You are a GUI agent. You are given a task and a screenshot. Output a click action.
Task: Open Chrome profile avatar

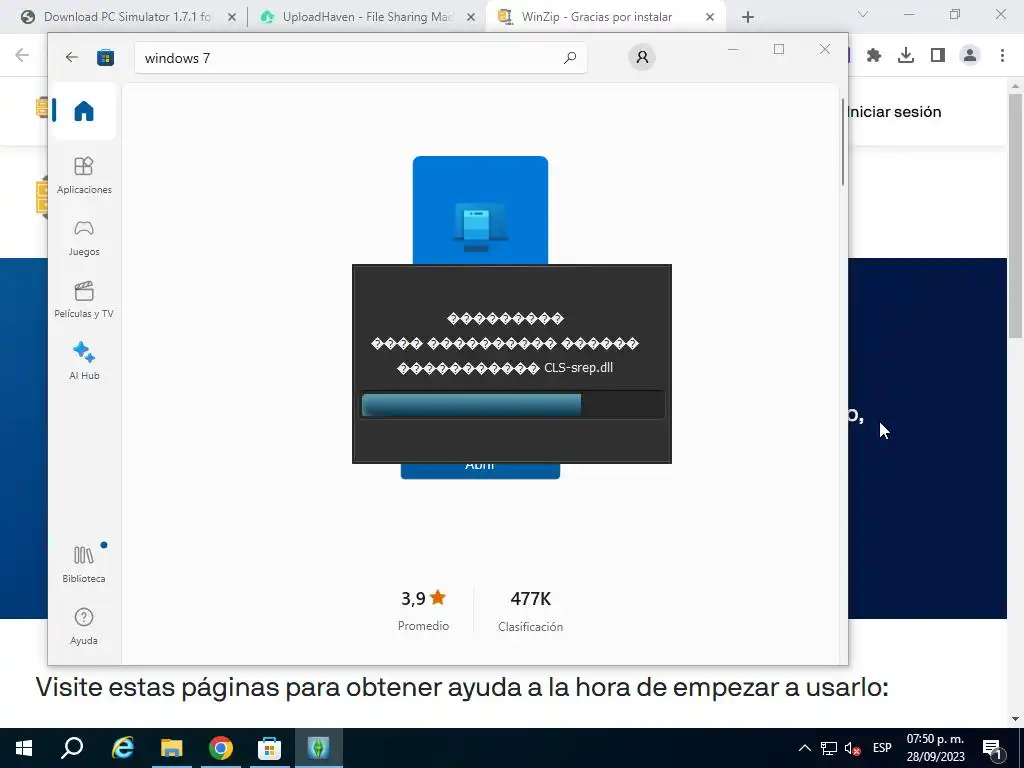970,56
